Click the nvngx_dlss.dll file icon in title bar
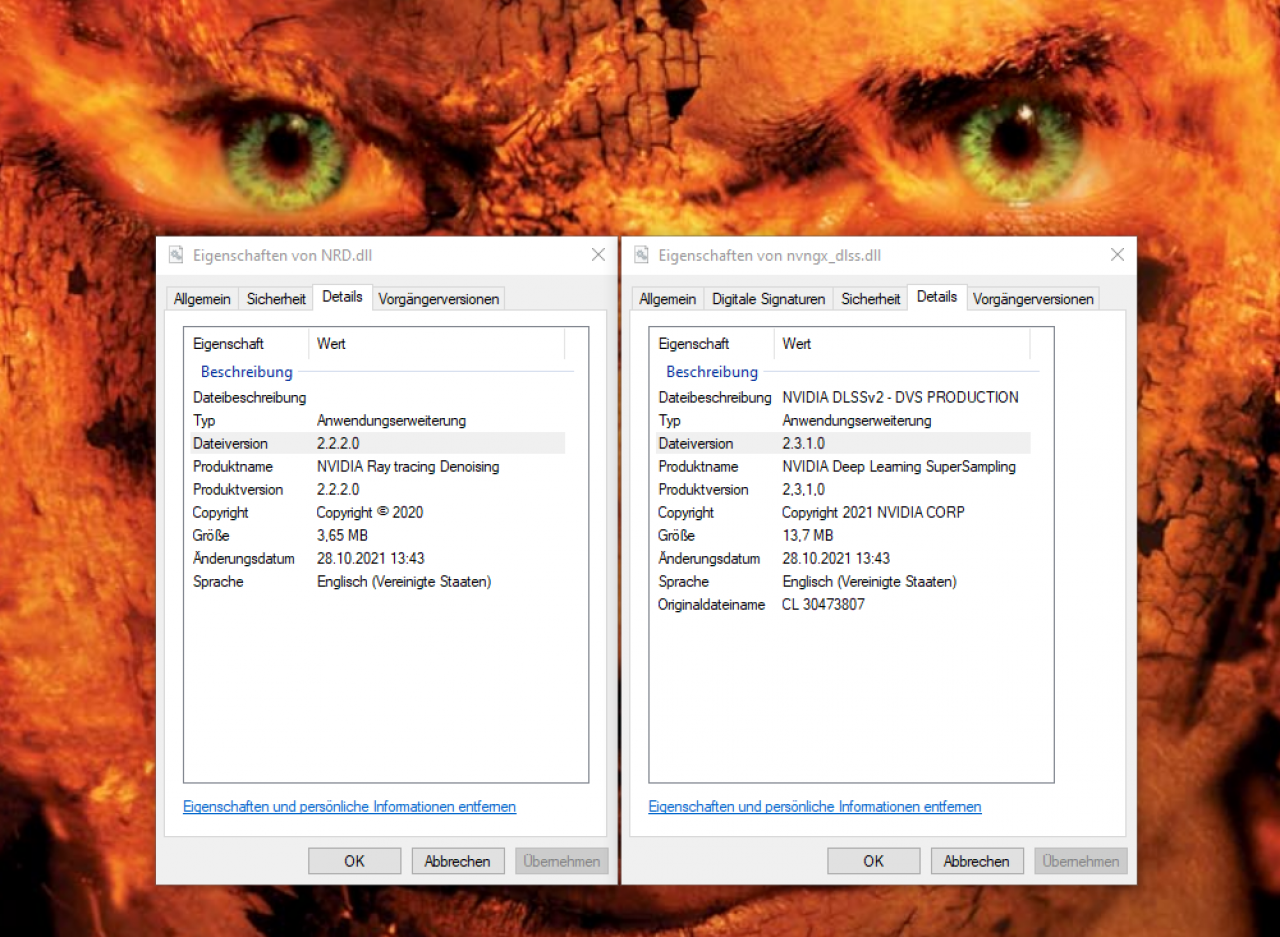 [641, 255]
